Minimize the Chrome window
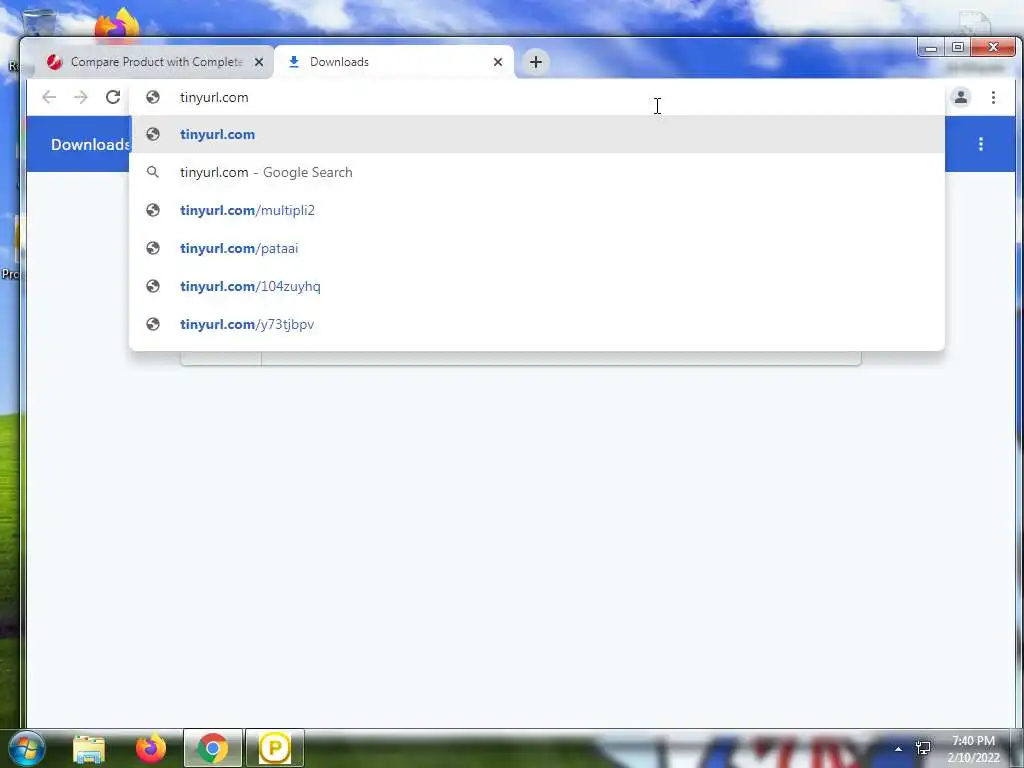The height and width of the screenshot is (768, 1024). [931, 48]
